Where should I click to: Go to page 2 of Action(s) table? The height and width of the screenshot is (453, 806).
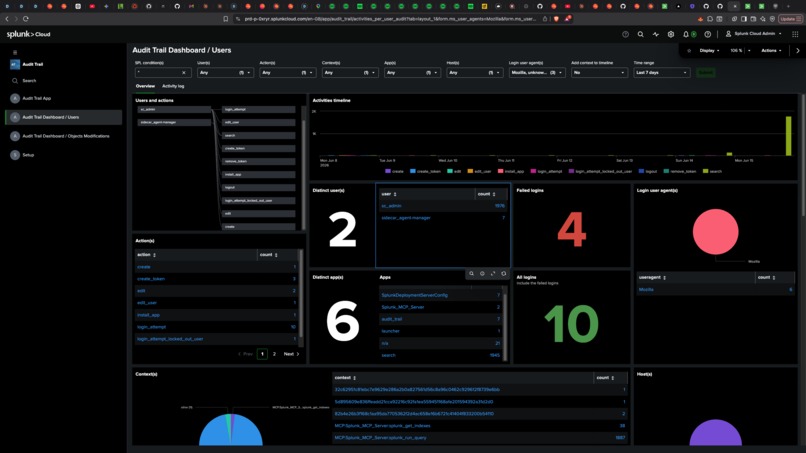[274, 354]
